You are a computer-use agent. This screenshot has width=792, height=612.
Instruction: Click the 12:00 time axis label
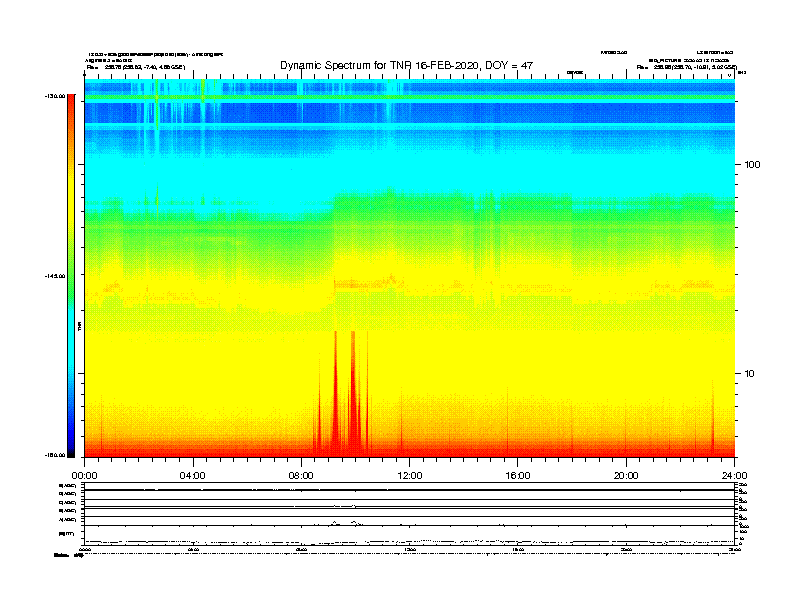click(x=410, y=476)
